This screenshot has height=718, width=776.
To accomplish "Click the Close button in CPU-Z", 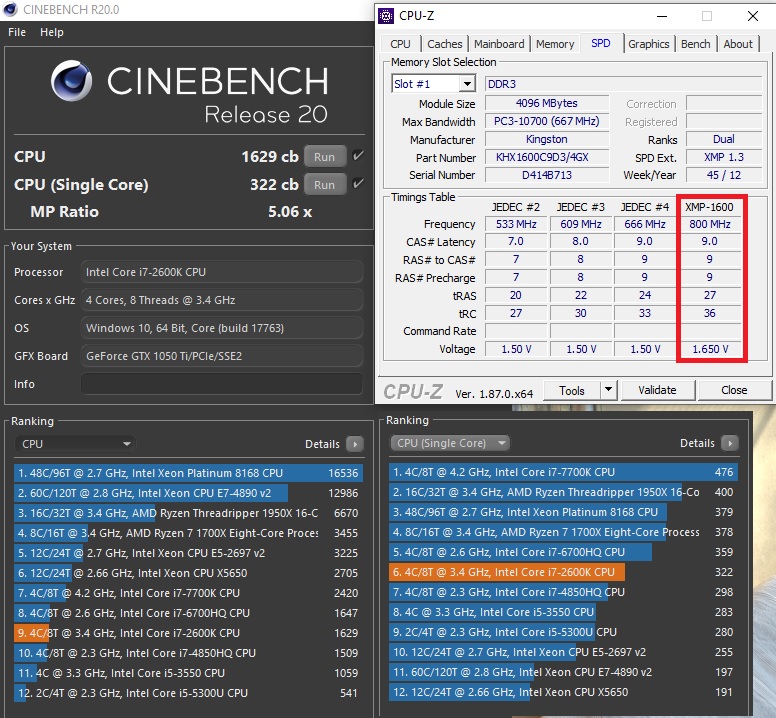I will (x=734, y=390).
